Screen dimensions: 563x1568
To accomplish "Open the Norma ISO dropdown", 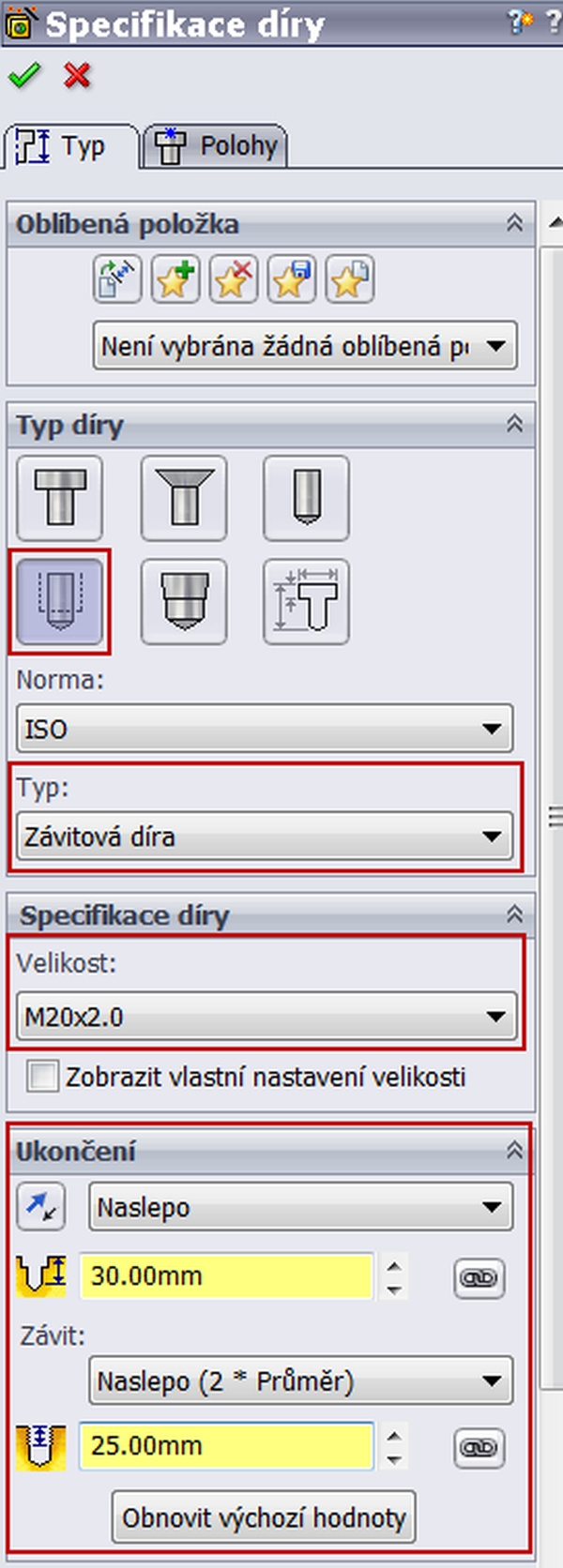I will point(266,729).
